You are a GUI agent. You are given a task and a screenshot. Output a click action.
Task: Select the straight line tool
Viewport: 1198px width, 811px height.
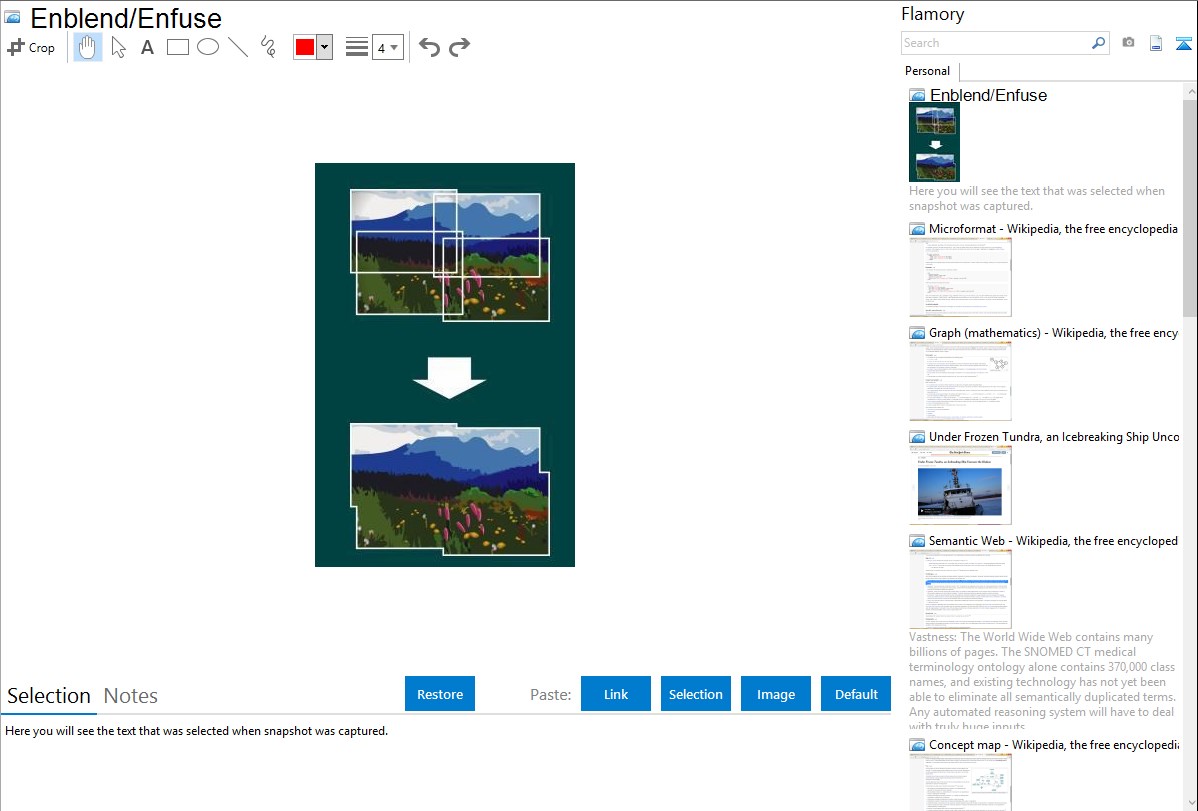click(238, 47)
